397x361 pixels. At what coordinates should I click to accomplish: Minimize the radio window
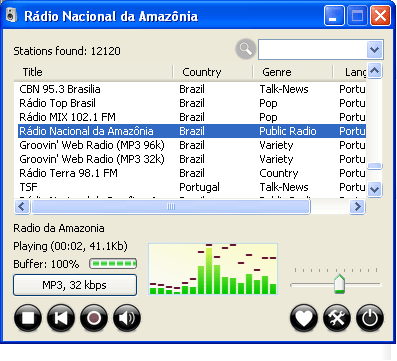point(334,16)
